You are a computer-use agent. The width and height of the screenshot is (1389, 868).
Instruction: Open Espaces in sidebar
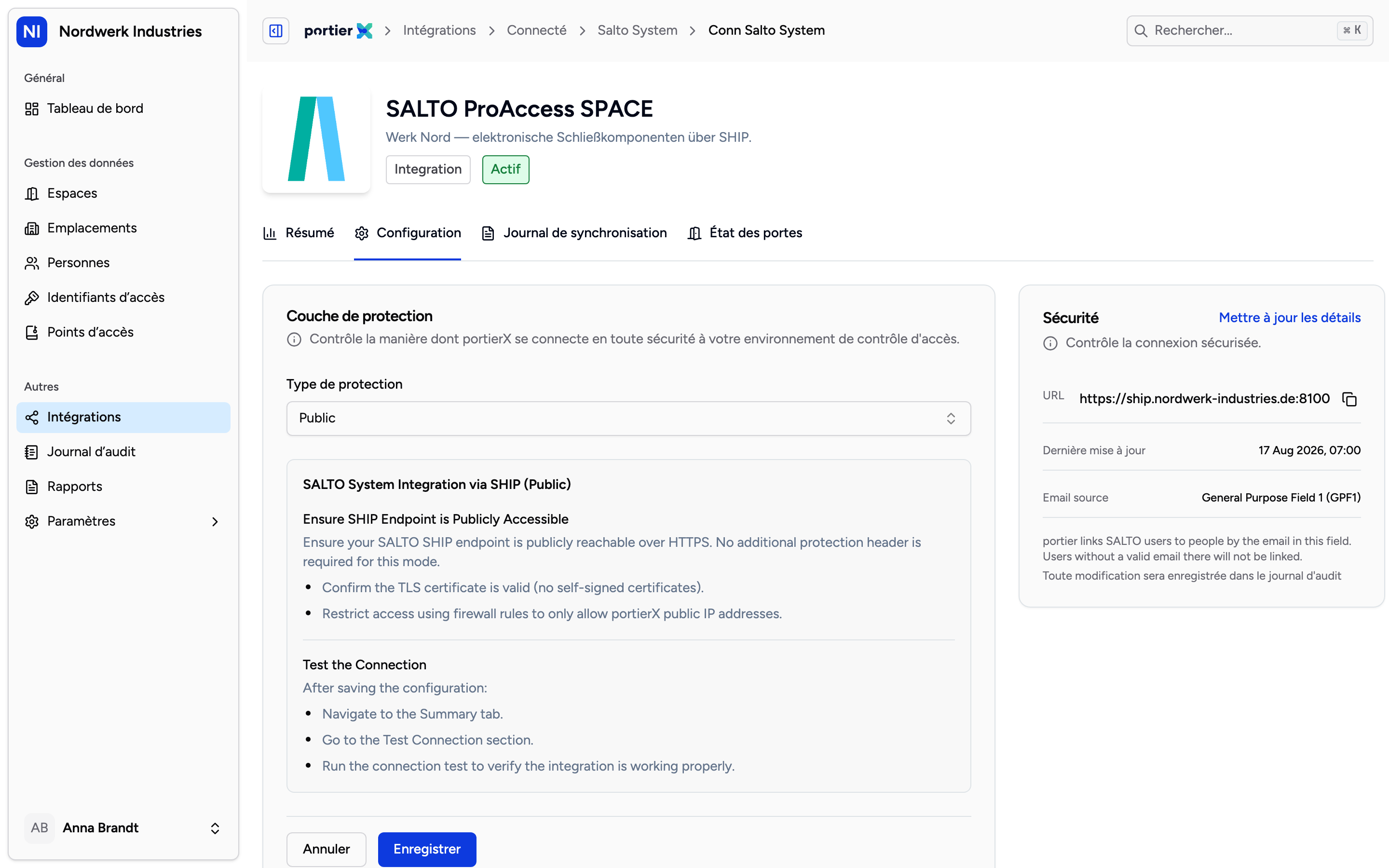pos(123,193)
